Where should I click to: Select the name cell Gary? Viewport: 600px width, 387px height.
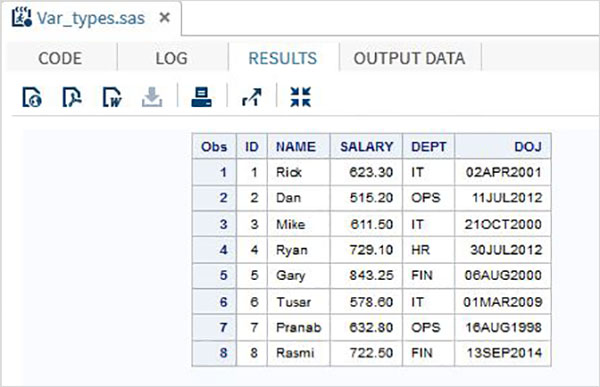tap(298, 276)
